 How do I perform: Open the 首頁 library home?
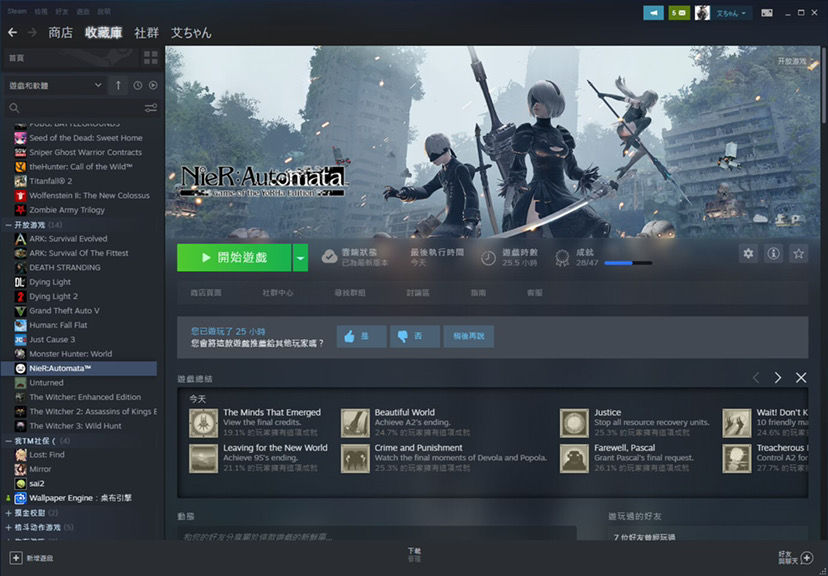(17, 58)
